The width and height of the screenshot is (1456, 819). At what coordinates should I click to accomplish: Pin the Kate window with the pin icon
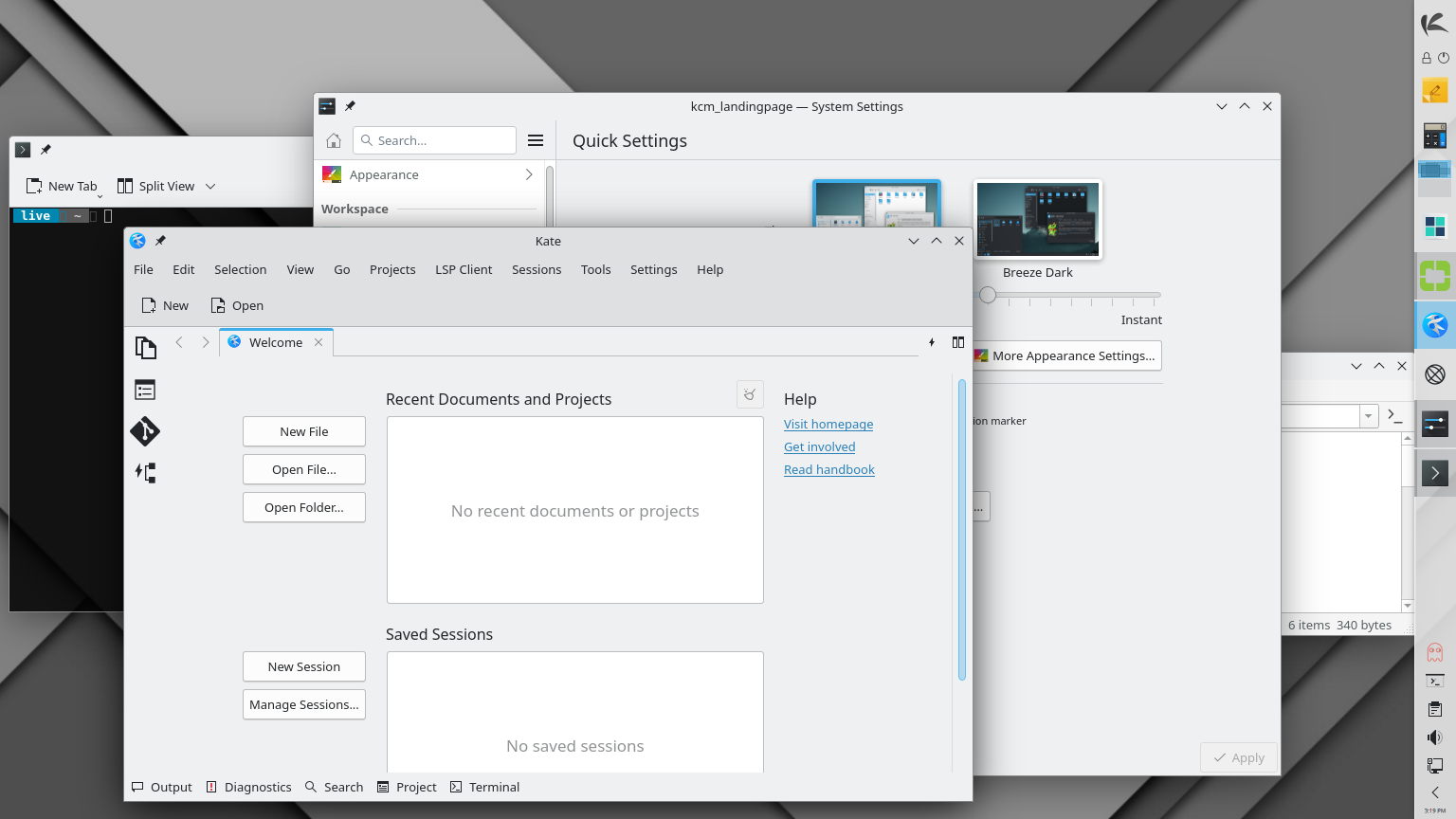point(160,241)
